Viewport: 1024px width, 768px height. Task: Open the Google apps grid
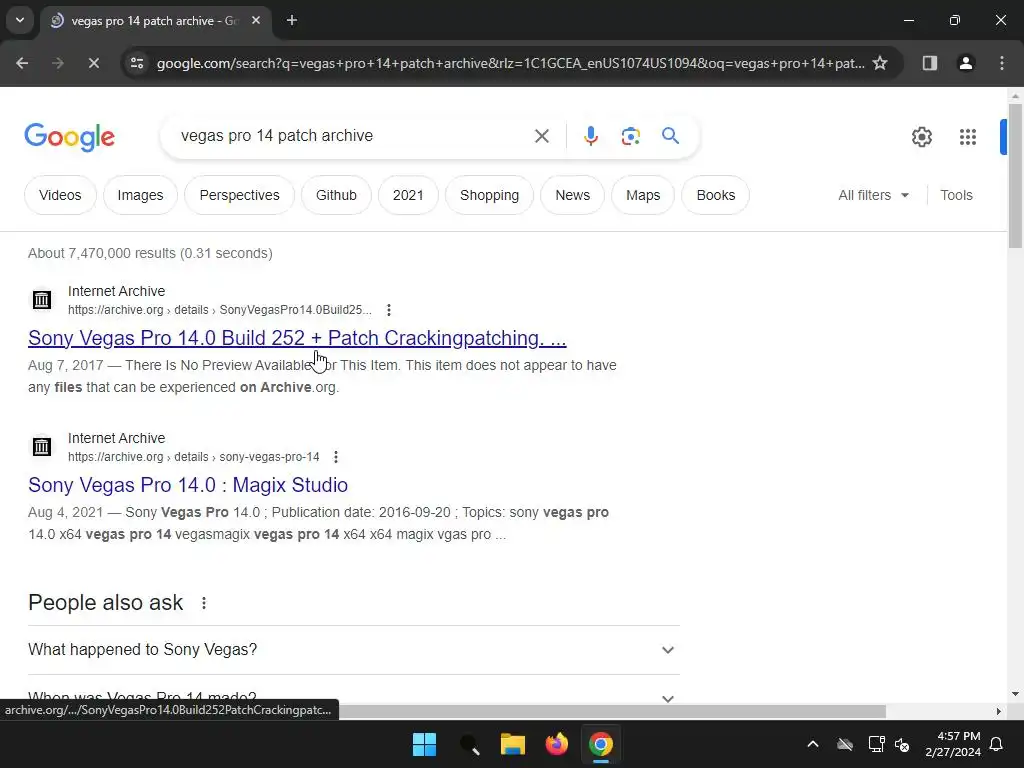pyautogui.click(x=968, y=136)
